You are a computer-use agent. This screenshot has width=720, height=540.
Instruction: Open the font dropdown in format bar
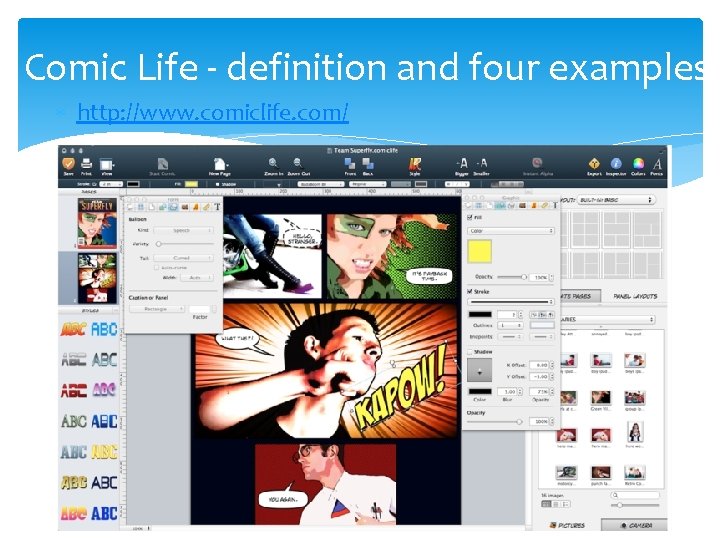(x=320, y=184)
